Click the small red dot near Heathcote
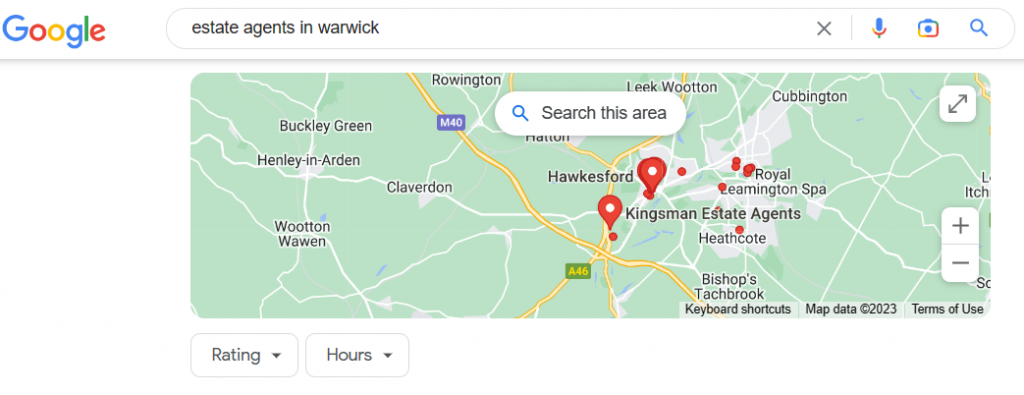The image size is (1024, 395). 739,229
